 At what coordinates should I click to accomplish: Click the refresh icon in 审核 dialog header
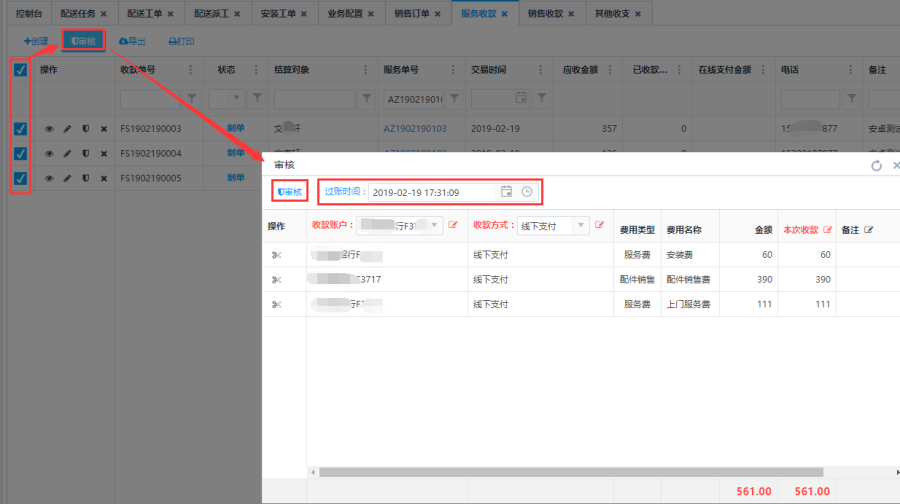(876, 165)
